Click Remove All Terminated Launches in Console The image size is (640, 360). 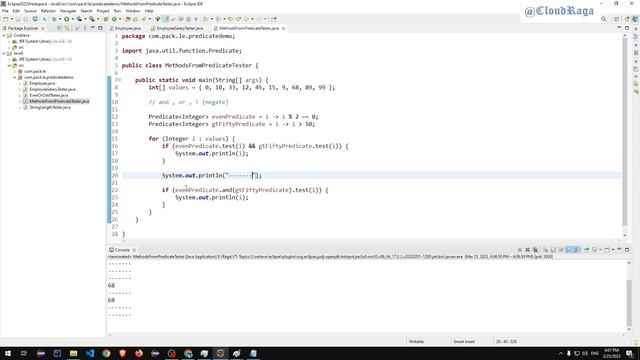coord(535,250)
